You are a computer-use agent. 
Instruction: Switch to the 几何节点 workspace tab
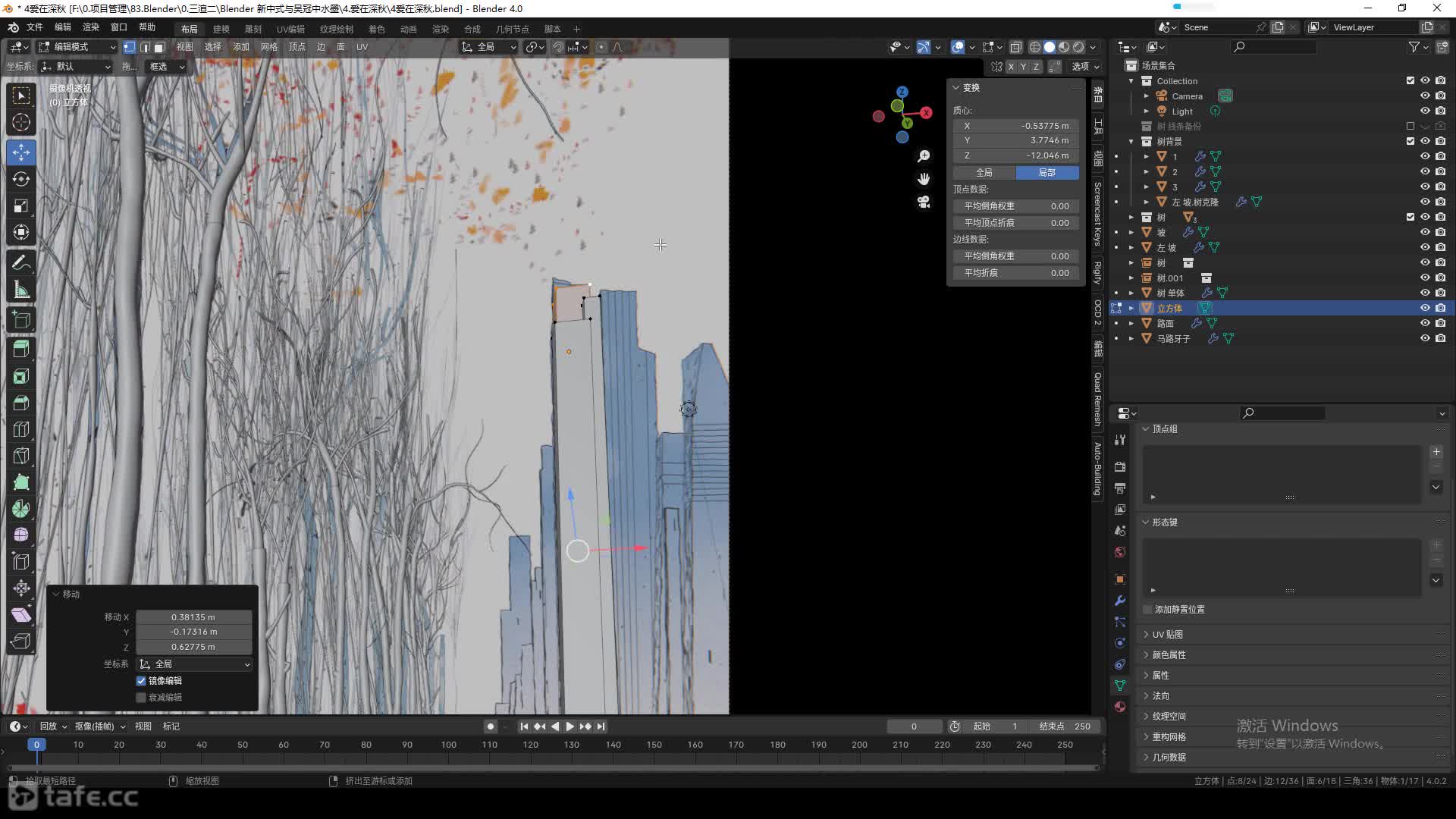(x=513, y=29)
